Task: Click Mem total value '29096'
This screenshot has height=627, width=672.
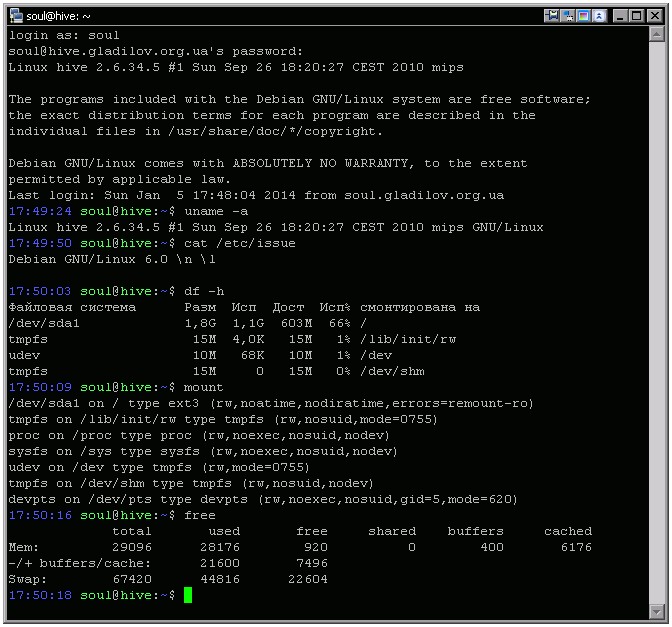Action: click(132, 547)
